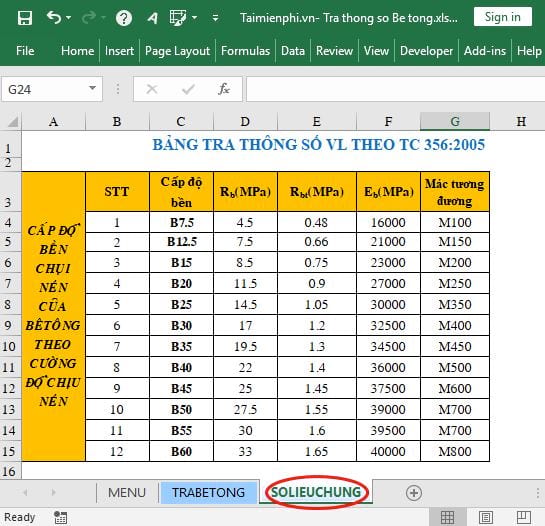The image size is (545, 526).
Task: Select the cell with B30
Action: point(181,325)
